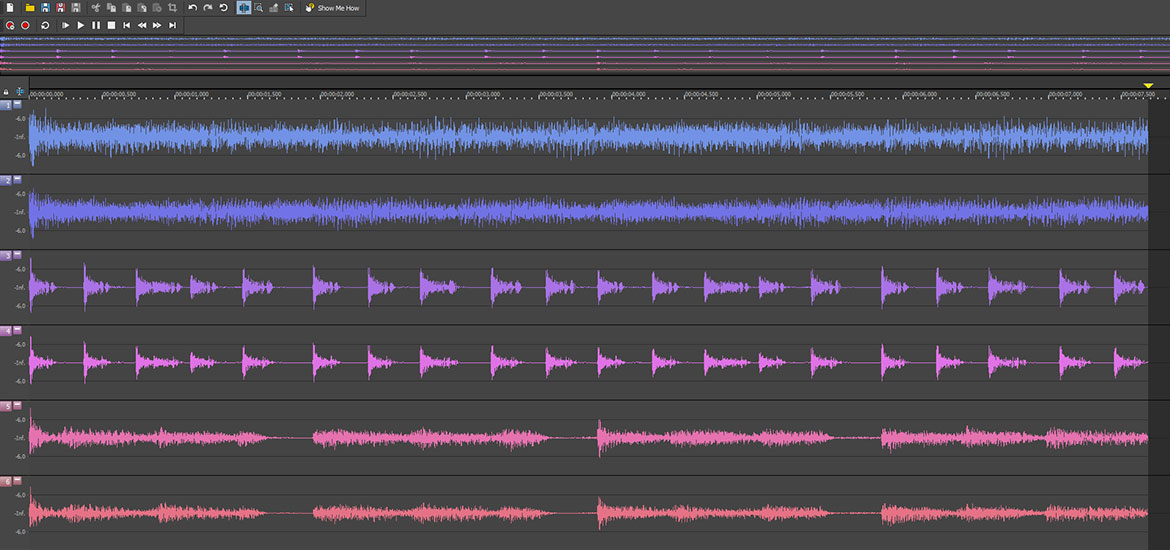This screenshot has height=550, width=1170.
Task: Select the channel 4 number label
Action: [6, 330]
